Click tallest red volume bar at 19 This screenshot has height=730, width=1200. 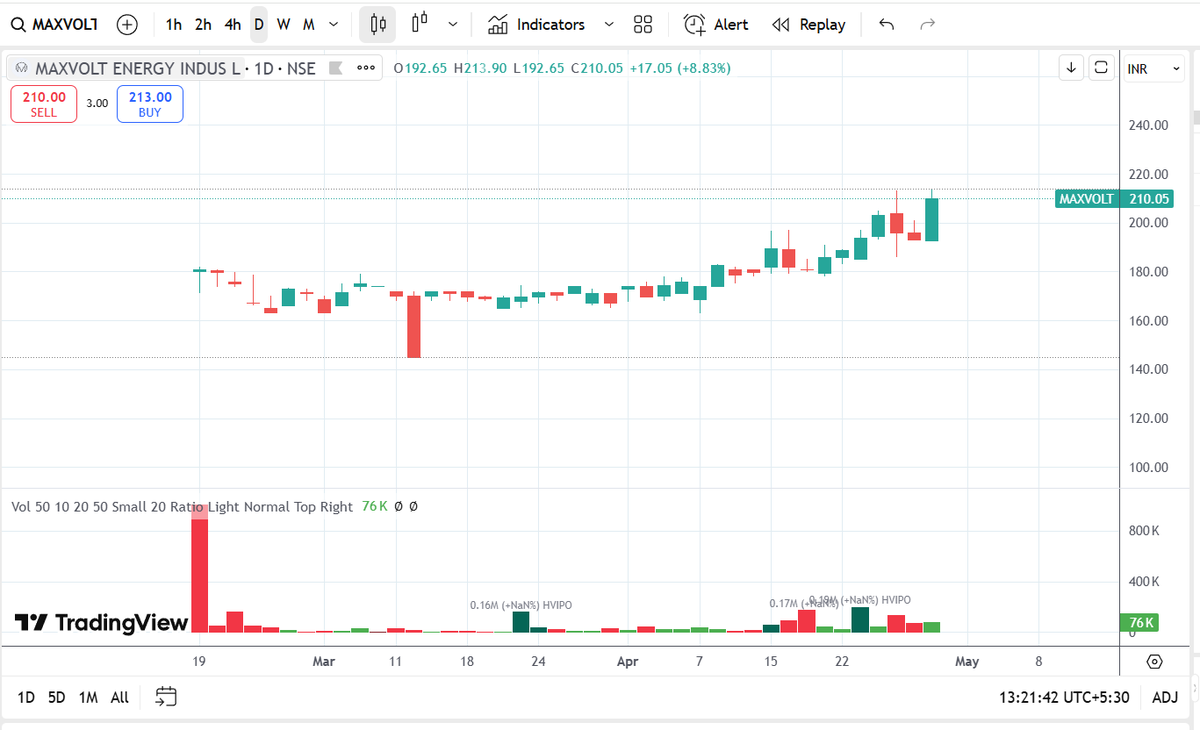coord(199,569)
